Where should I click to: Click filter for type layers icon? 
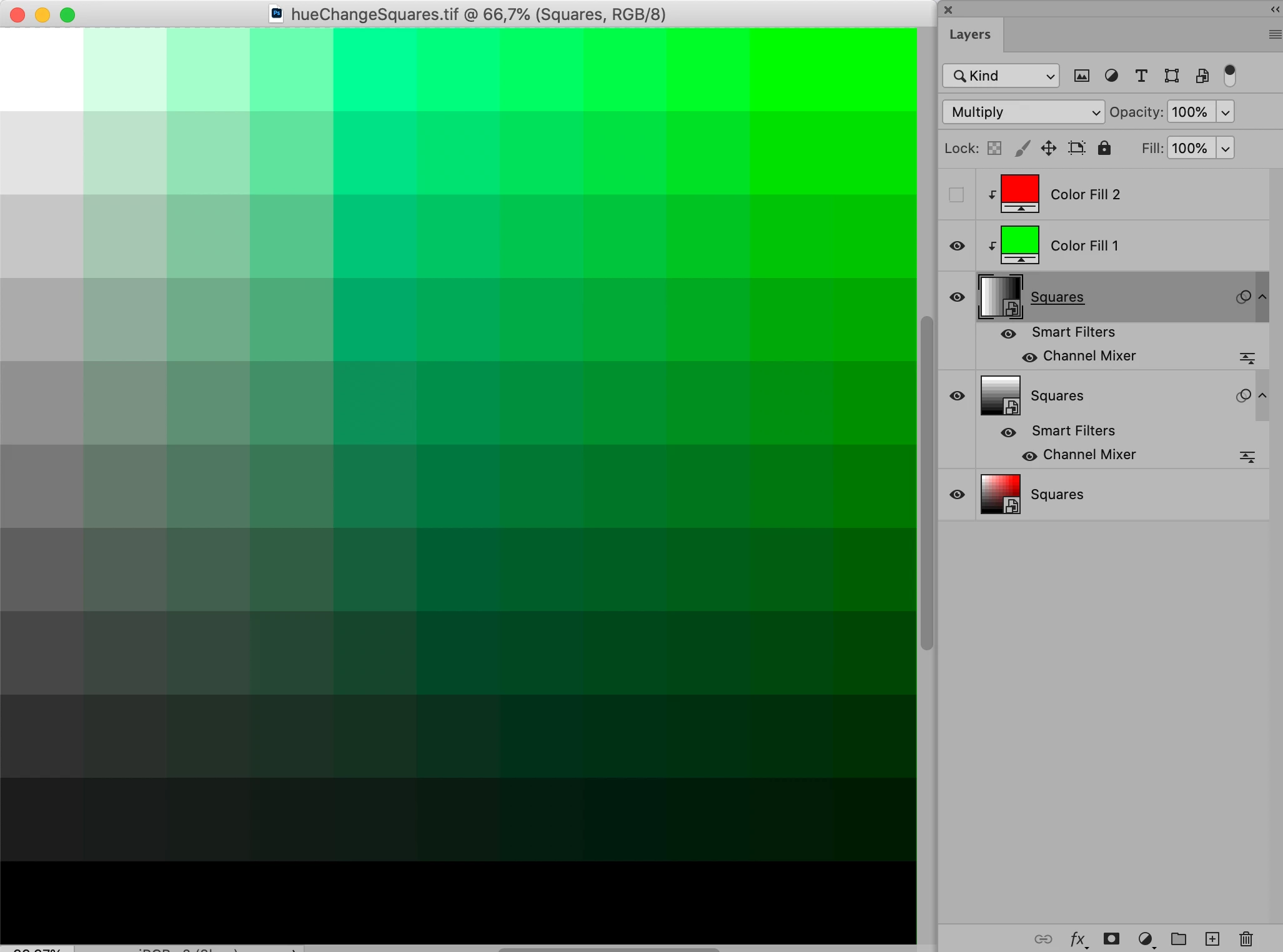click(x=1141, y=76)
